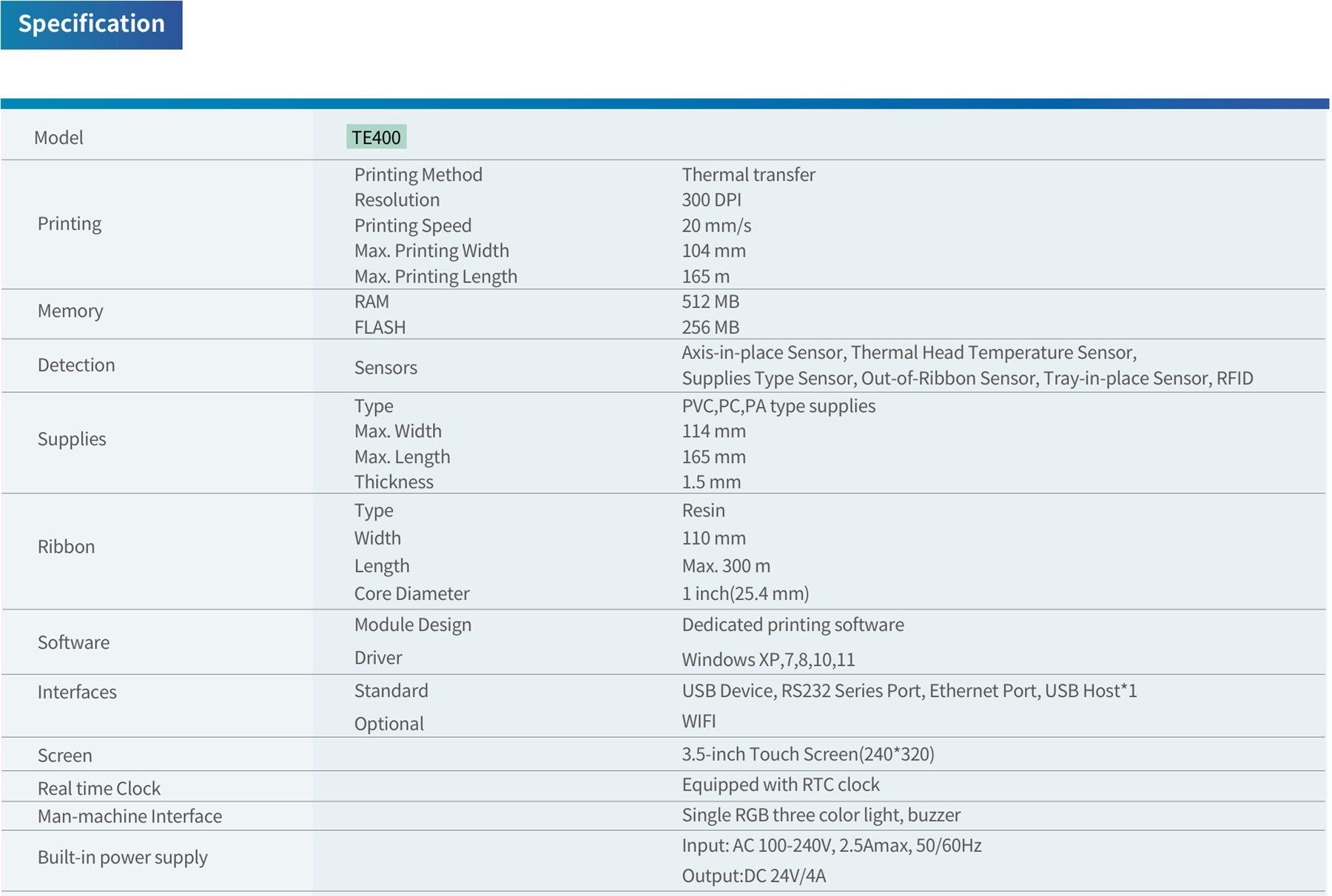1332x896 pixels.
Task: Click the Max. Printing Width label
Action: coord(431,251)
